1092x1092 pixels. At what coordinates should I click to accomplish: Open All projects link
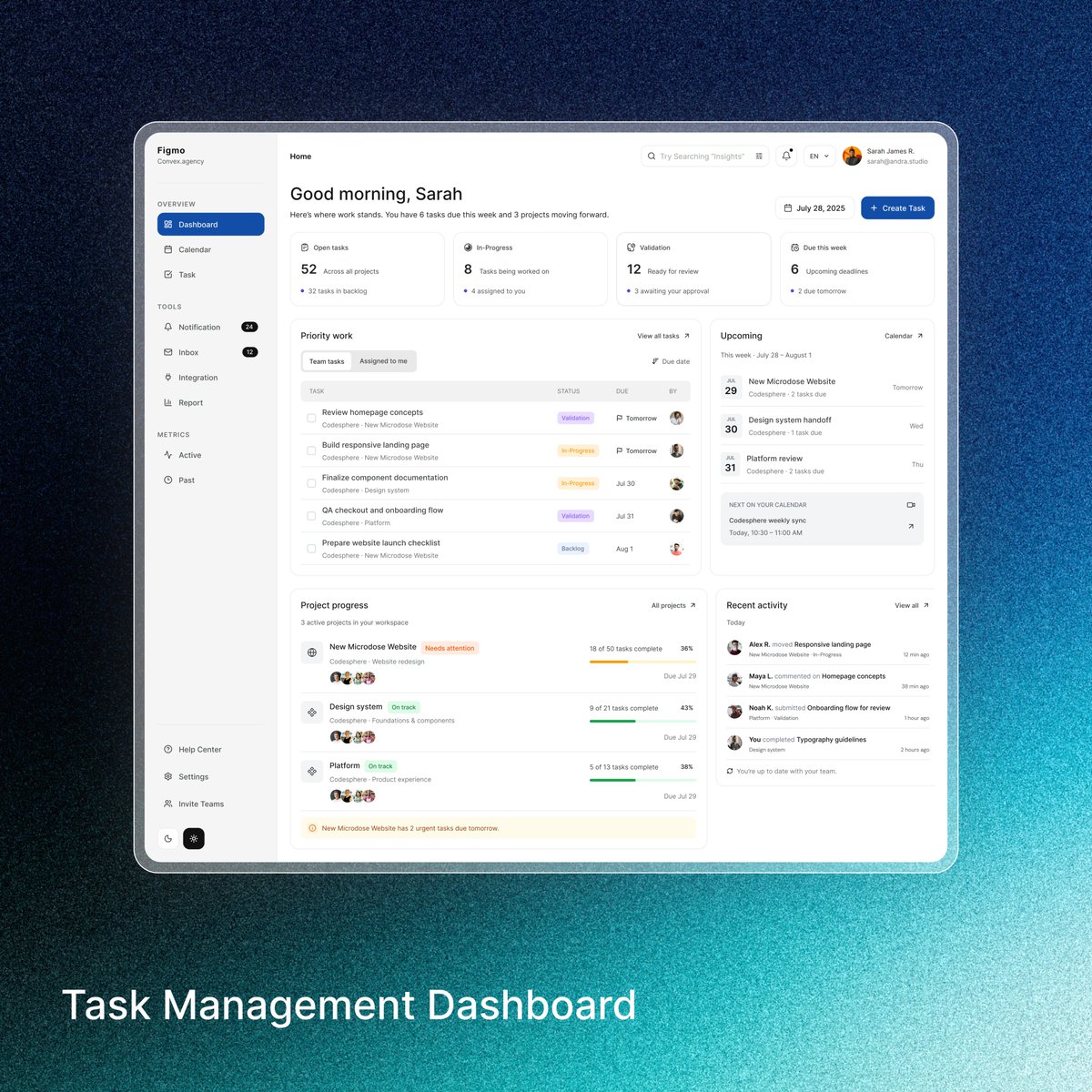coord(673,605)
